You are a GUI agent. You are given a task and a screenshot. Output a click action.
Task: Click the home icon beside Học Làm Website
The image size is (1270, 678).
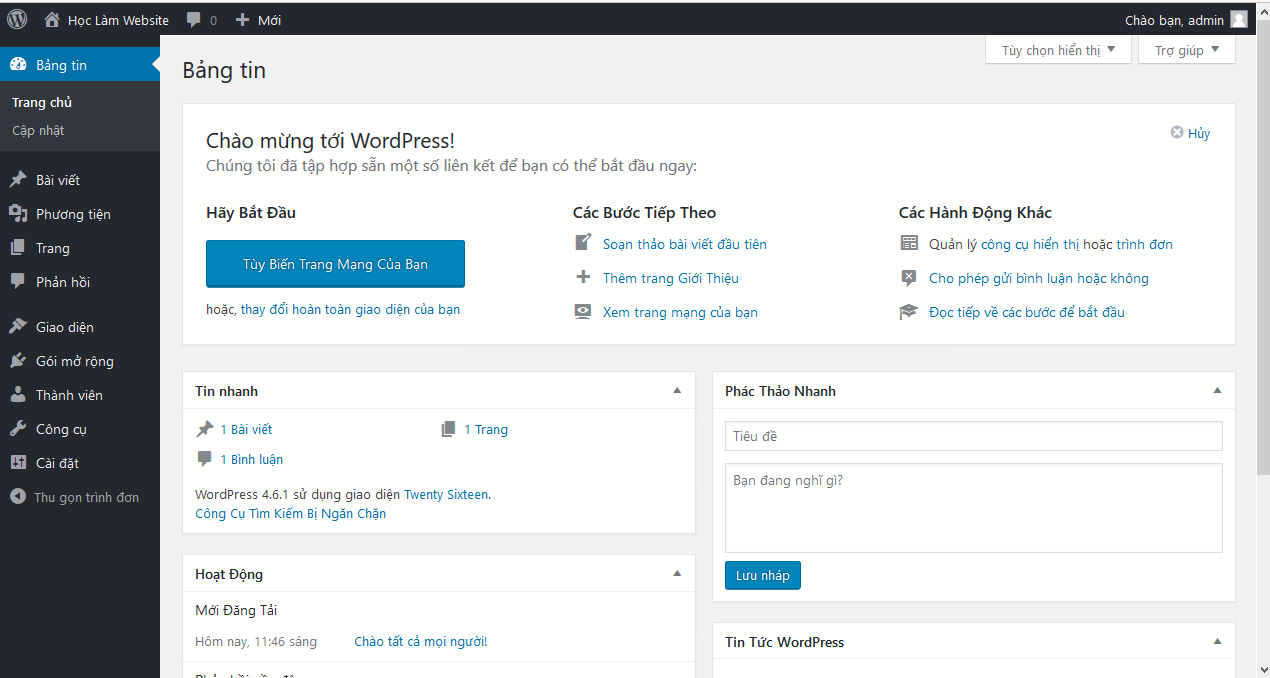coord(52,20)
